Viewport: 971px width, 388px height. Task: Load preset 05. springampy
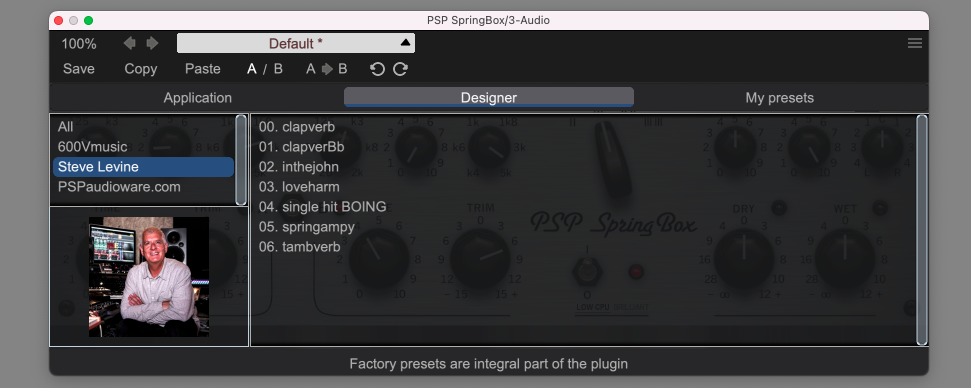tap(307, 227)
